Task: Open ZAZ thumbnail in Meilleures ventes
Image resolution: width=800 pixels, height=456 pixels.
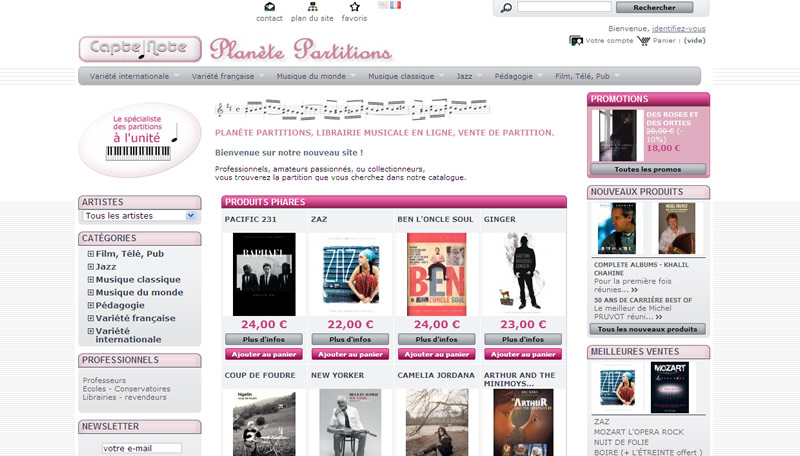Action: (x=617, y=388)
